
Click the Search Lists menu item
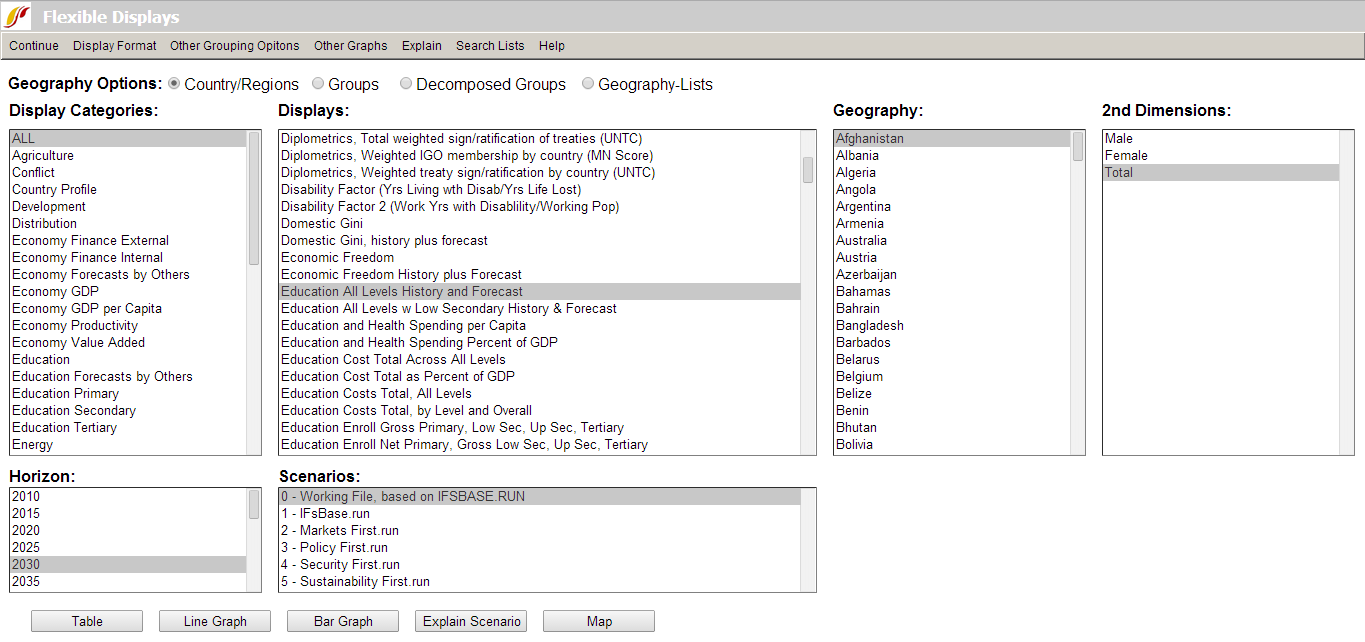pos(490,46)
